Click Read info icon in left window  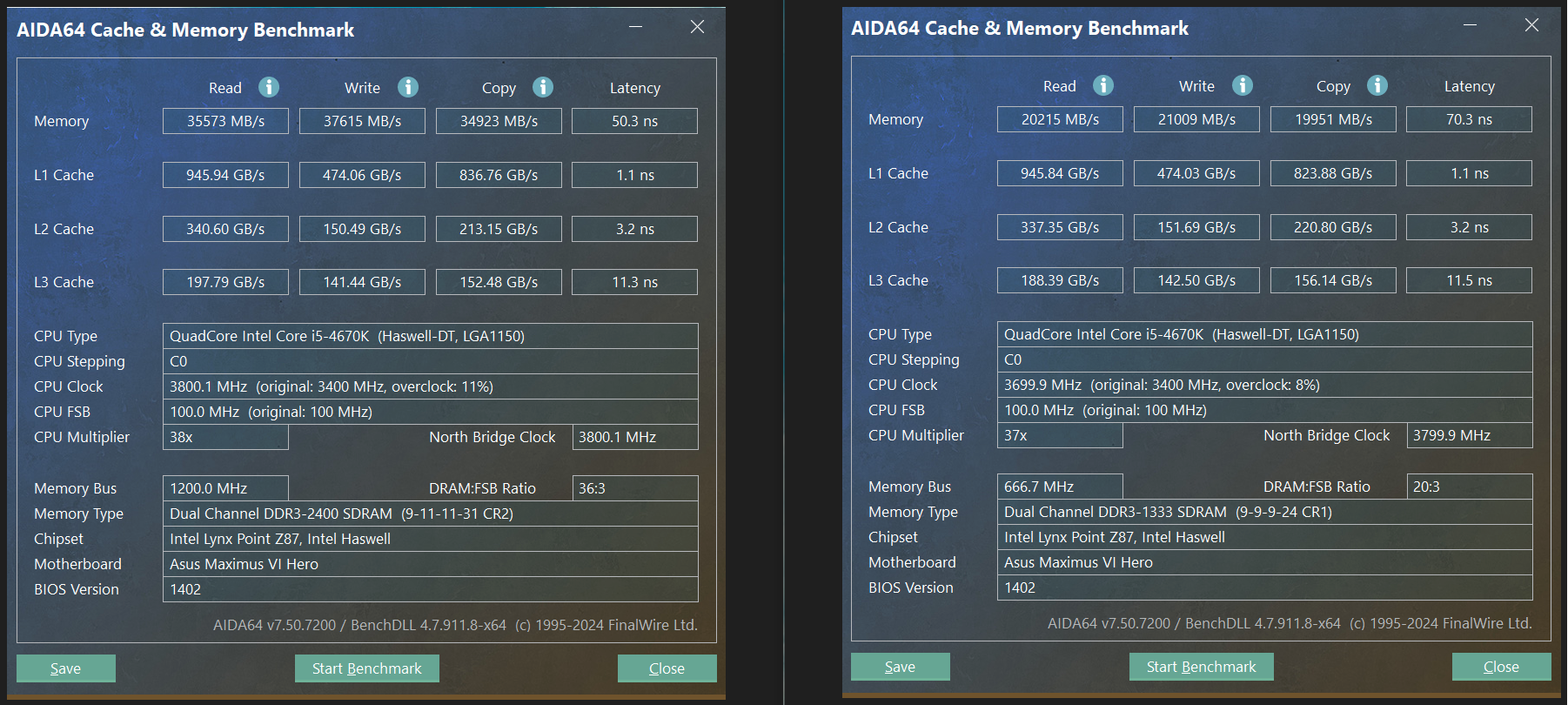[269, 87]
